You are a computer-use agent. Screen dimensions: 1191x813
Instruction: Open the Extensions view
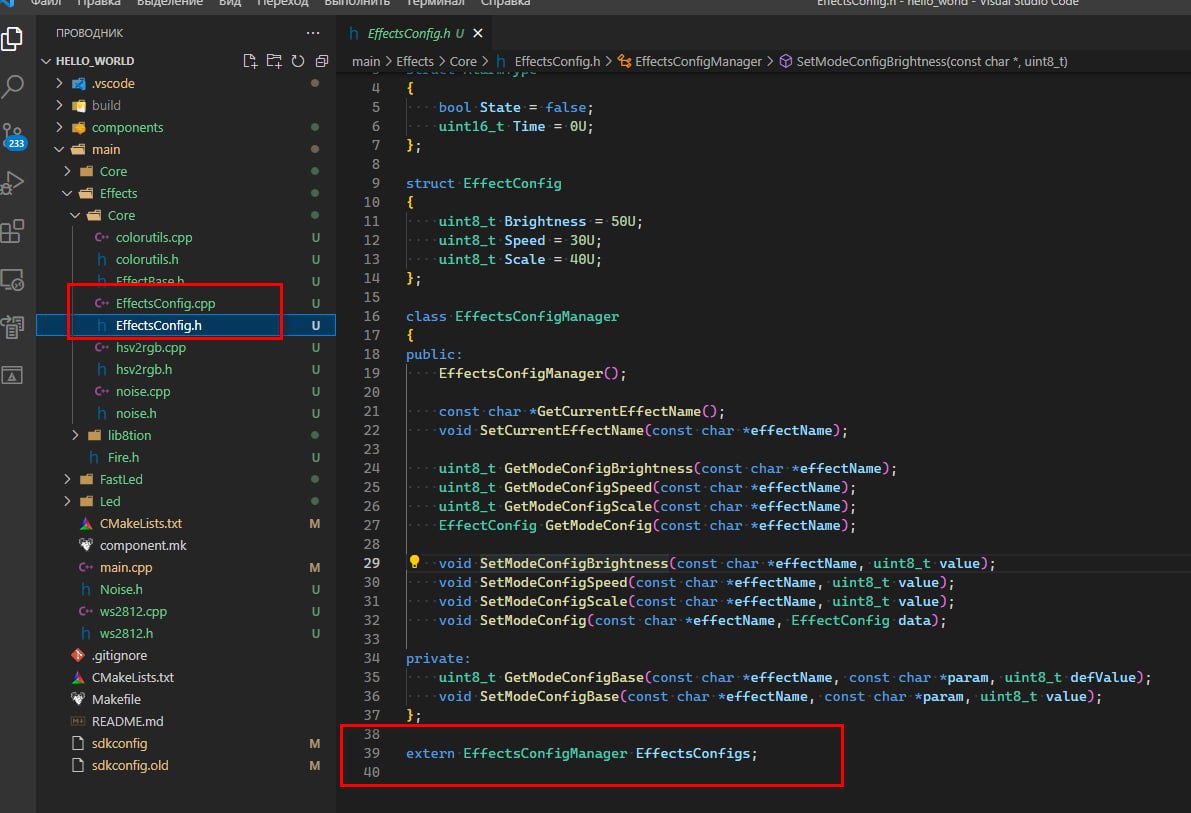click(x=13, y=232)
